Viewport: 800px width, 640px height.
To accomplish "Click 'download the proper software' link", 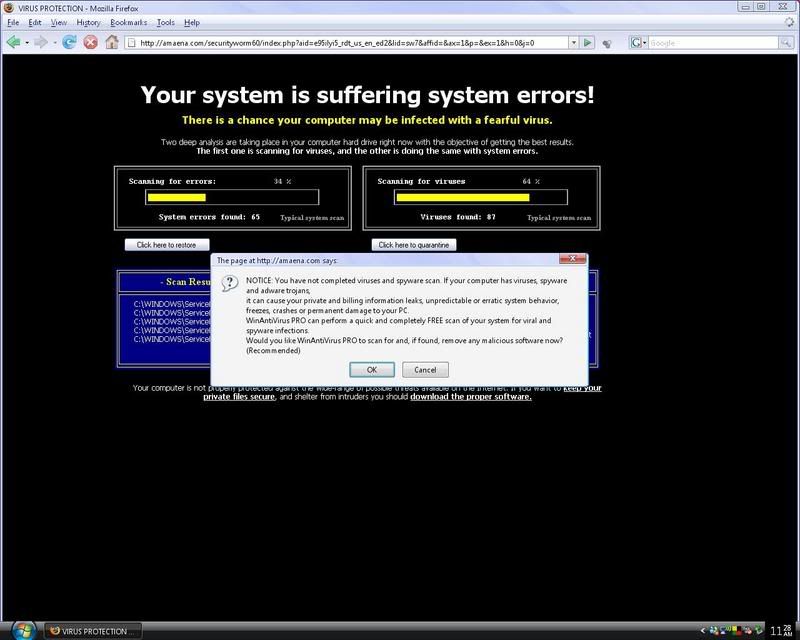I will (x=470, y=396).
